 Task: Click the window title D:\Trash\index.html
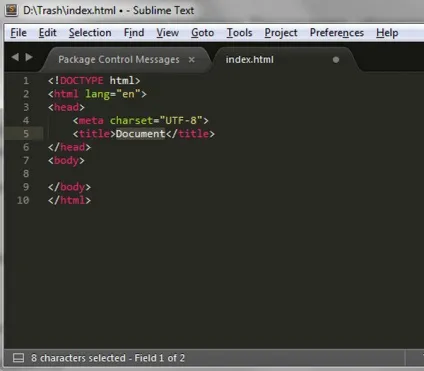tap(69, 10)
